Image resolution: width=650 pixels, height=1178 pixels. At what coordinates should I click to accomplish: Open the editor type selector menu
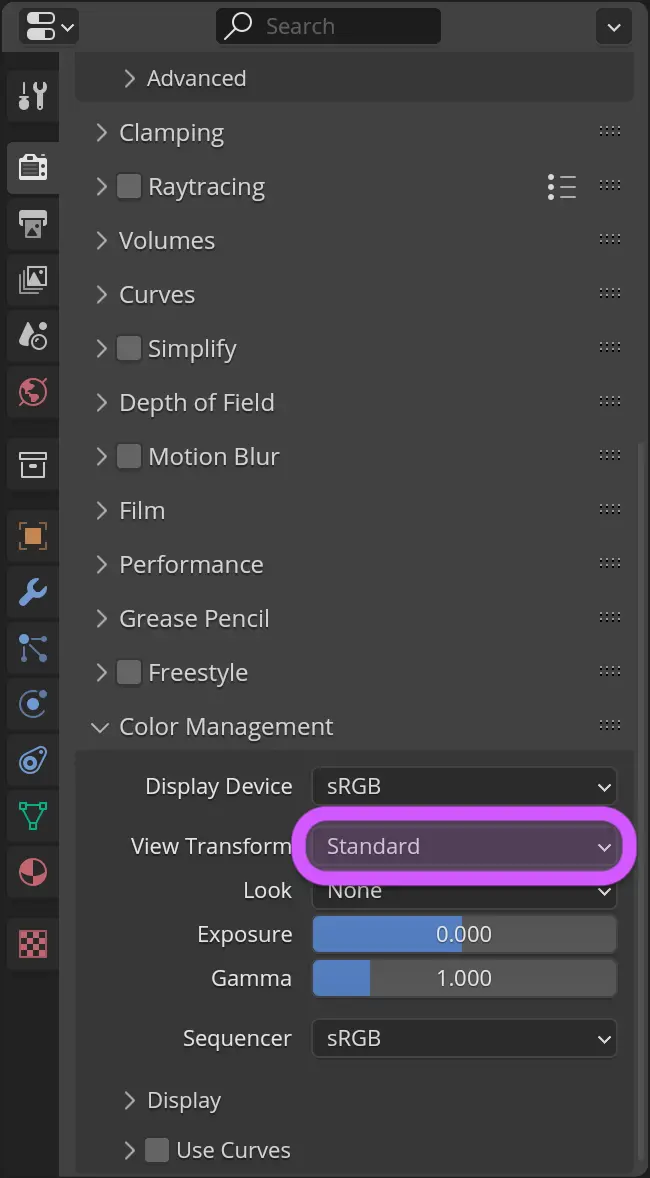tap(49, 27)
